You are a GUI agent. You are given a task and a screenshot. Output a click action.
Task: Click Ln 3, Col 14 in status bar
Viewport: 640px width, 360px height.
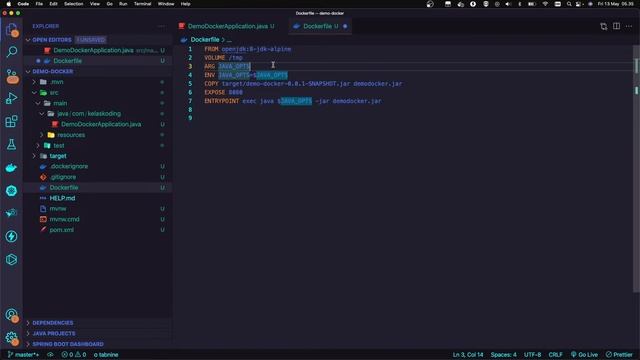468,355
